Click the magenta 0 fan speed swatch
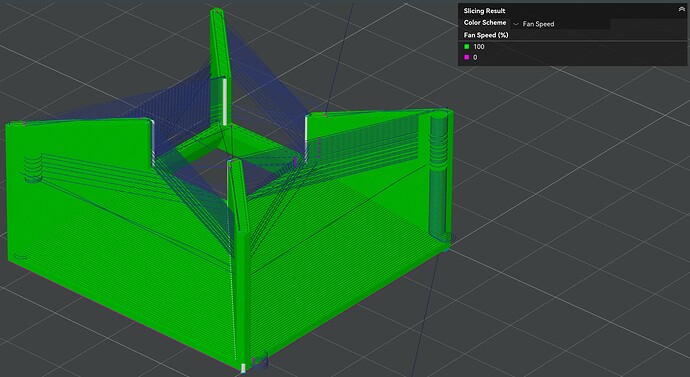This screenshot has width=690, height=377. click(467, 57)
